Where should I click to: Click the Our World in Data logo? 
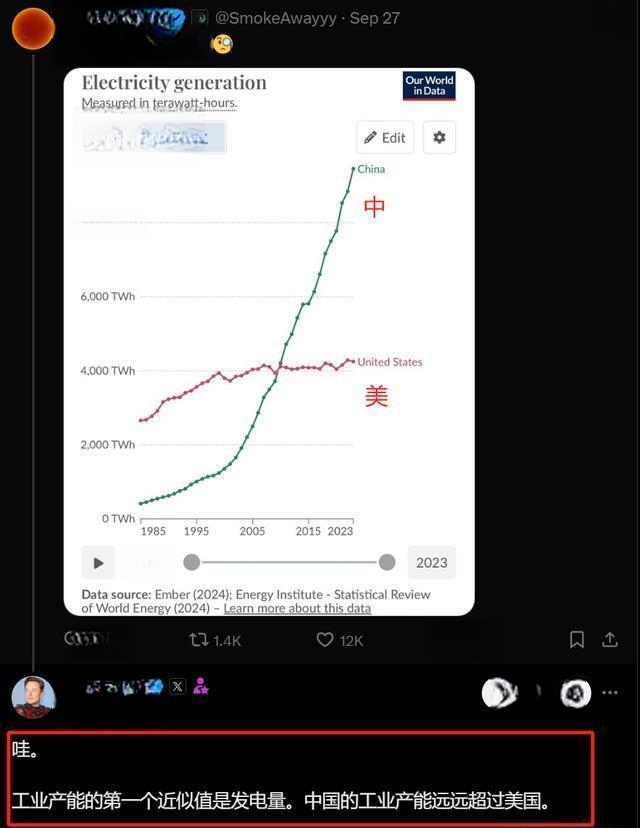pyautogui.click(x=429, y=86)
